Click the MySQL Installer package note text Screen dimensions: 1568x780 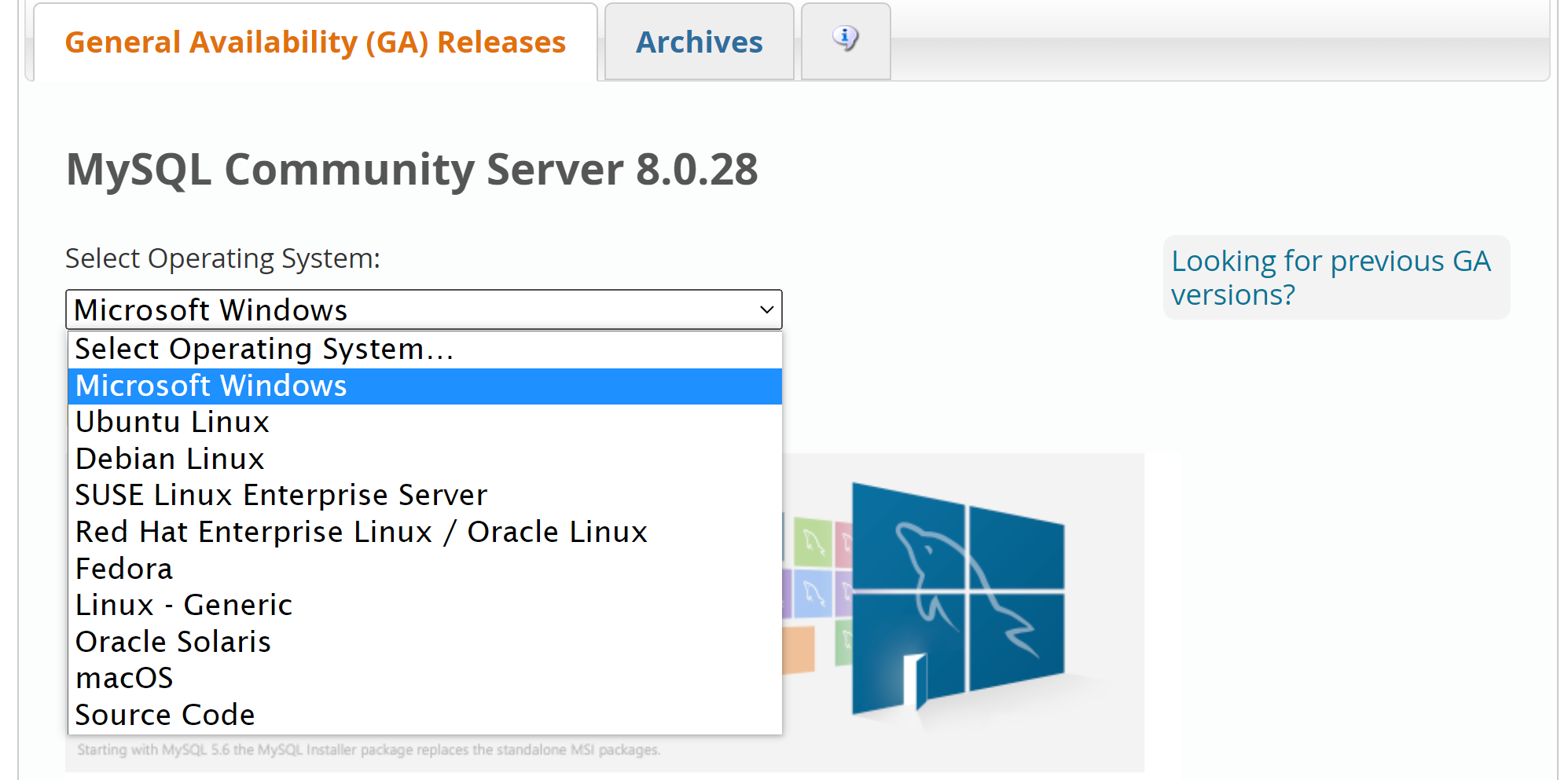click(369, 749)
